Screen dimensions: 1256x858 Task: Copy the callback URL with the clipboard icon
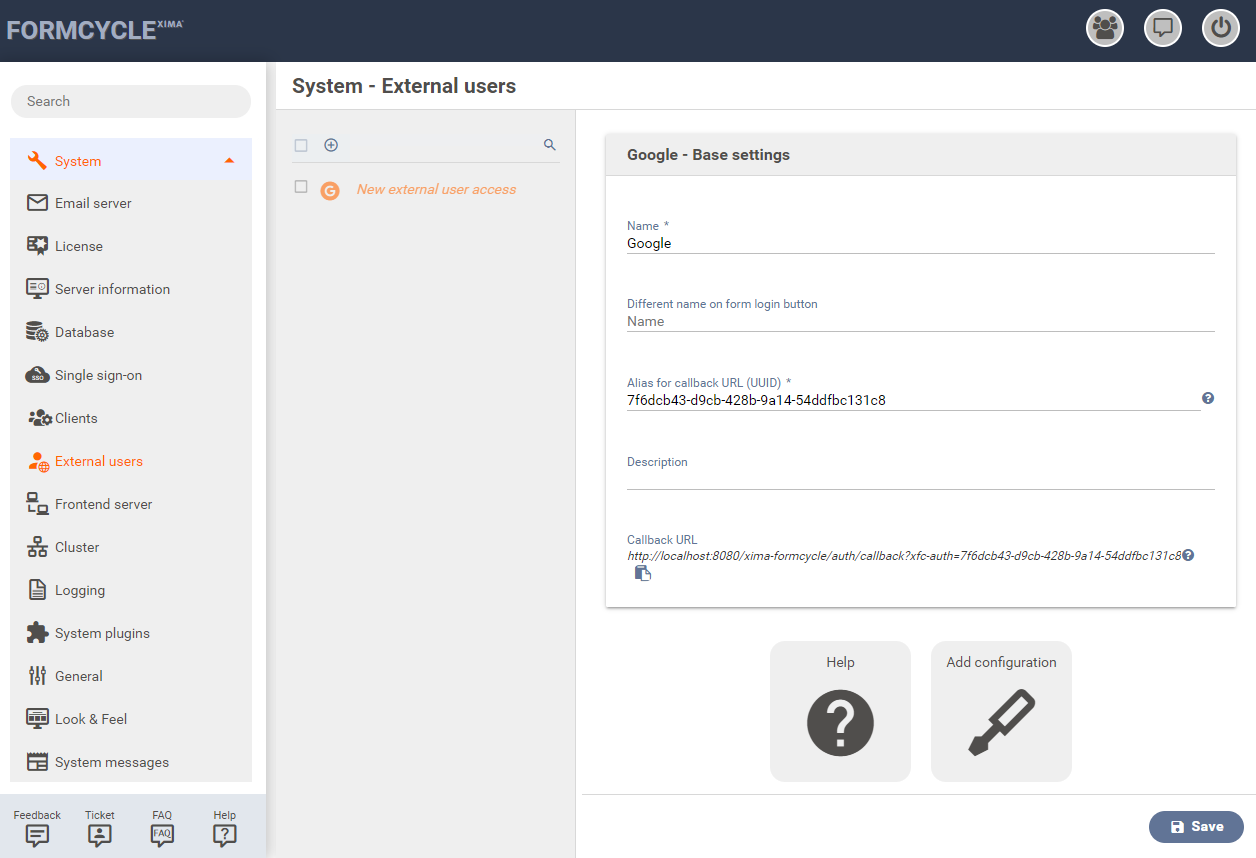click(x=643, y=573)
